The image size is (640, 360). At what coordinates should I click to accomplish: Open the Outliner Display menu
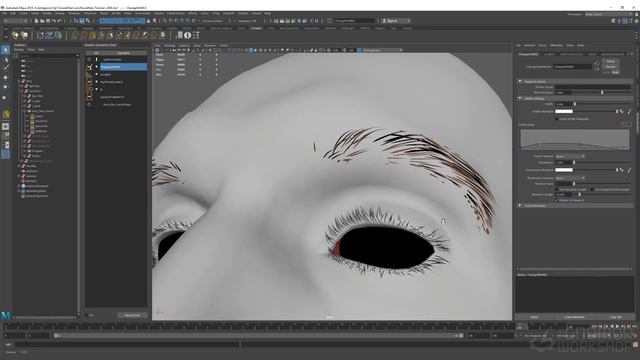[19, 50]
